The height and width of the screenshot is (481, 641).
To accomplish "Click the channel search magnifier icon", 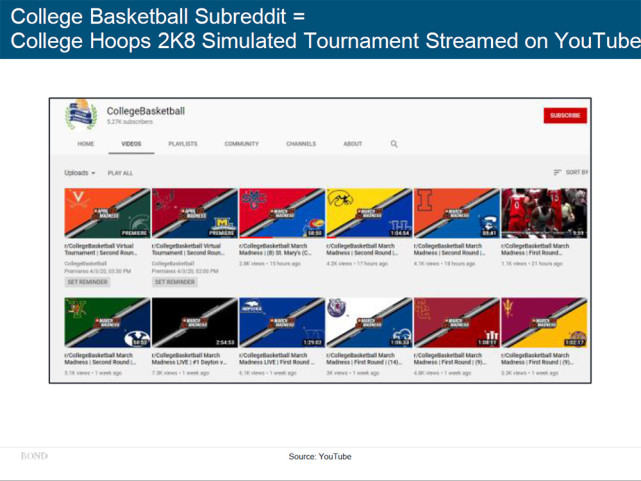I will pyautogui.click(x=394, y=144).
